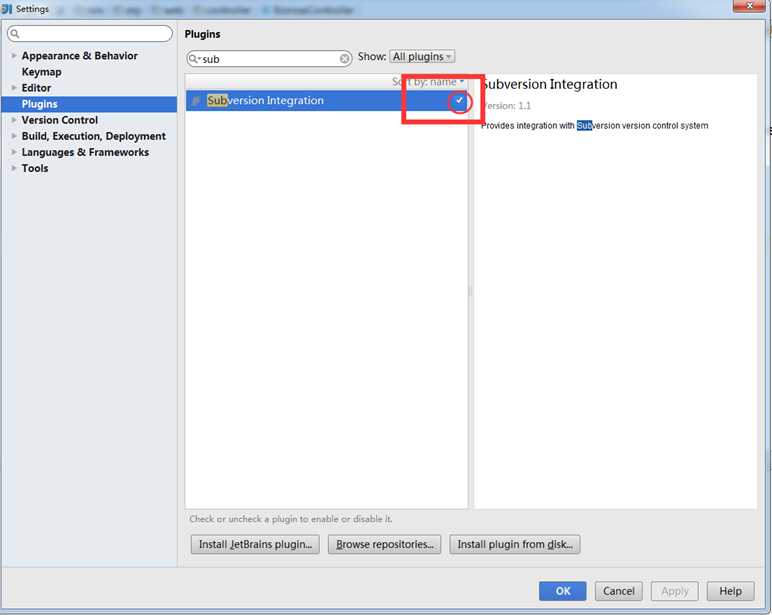Expand Appearance & Behavior tree node
This screenshot has width=772, height=615.
click(14, 56)
